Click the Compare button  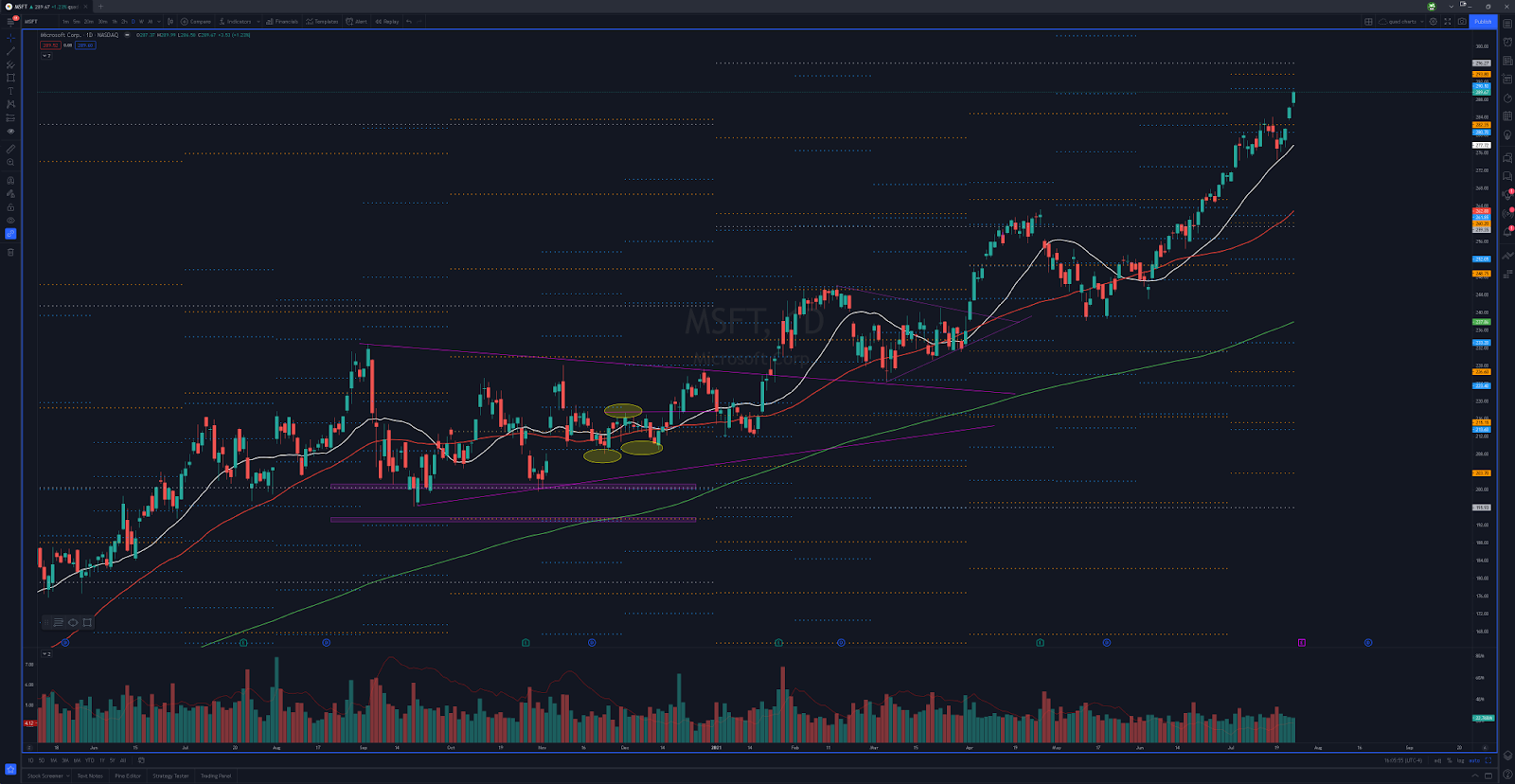[196, 21]
